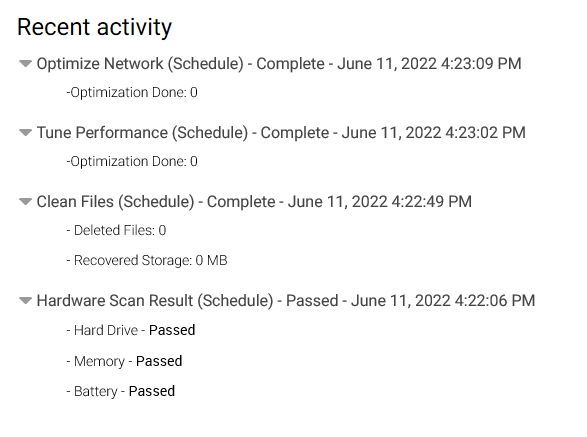This screenshot has width=587, height=437.
Task: Collapse the Optimize Network disclosure triangle
Action: 25,64
